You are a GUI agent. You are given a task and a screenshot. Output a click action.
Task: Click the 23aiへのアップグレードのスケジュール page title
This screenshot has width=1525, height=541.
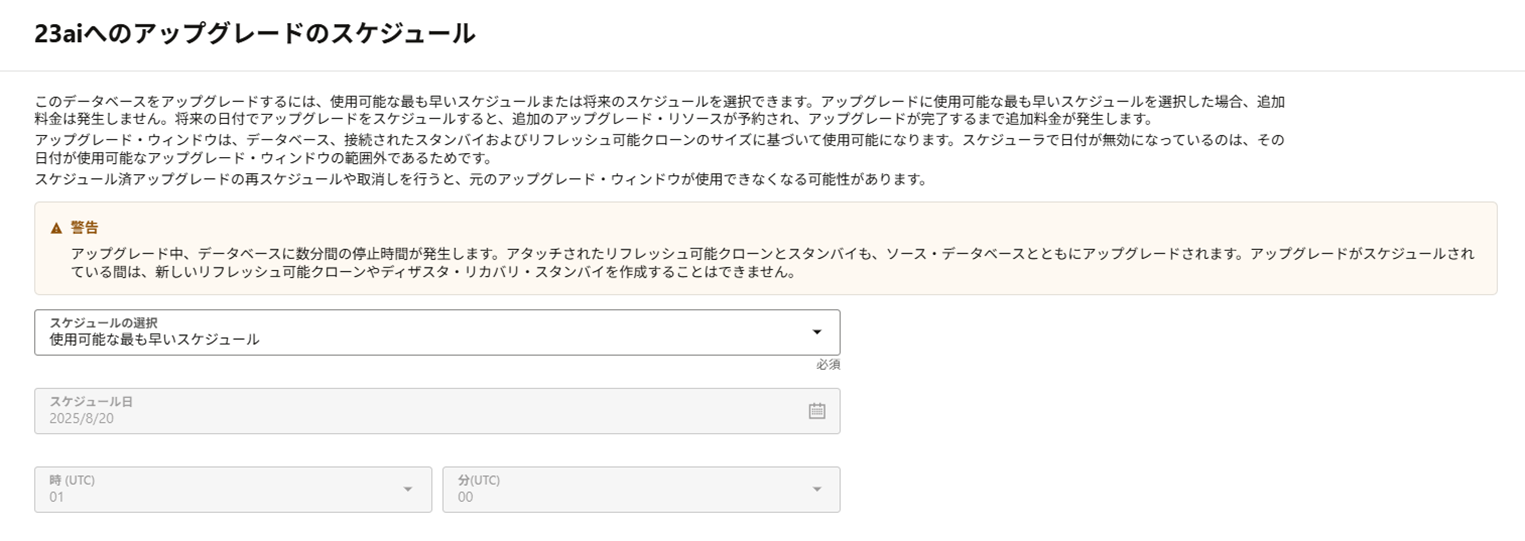pyautogui.click(x=255, y=34)
